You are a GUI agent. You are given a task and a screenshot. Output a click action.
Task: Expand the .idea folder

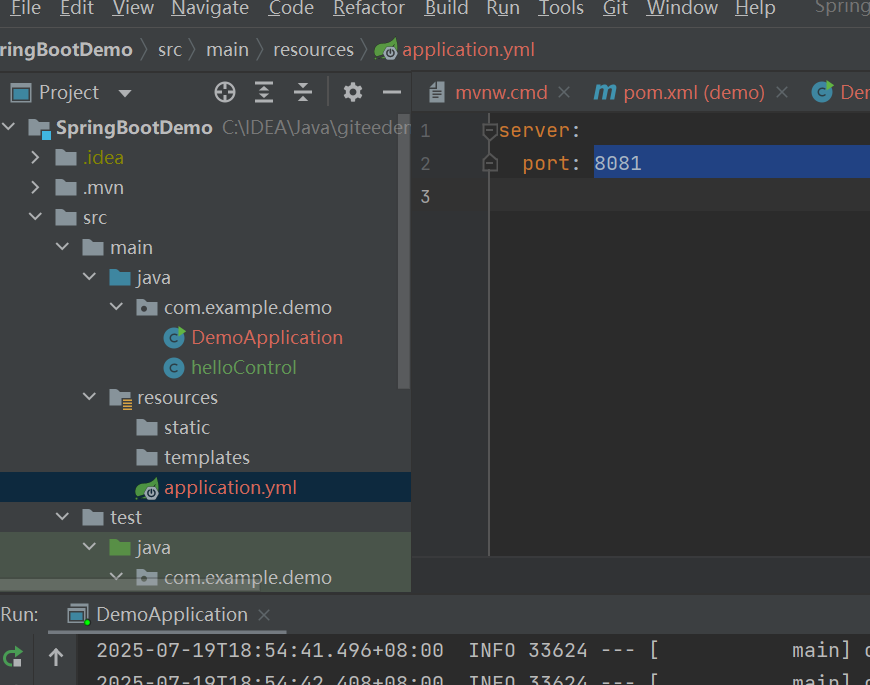pos(35,158)
